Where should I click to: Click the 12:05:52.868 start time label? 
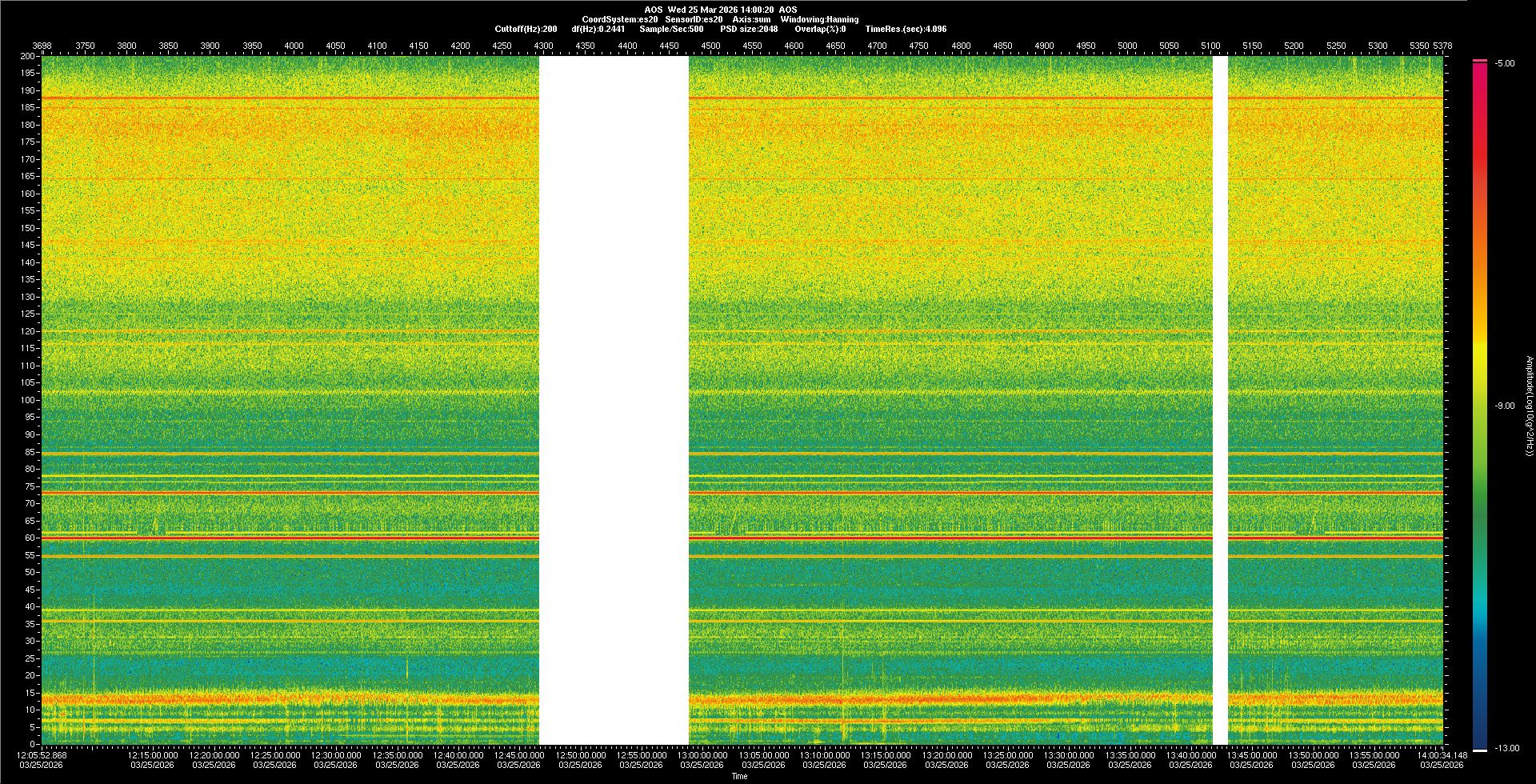(x=42, y=755)
